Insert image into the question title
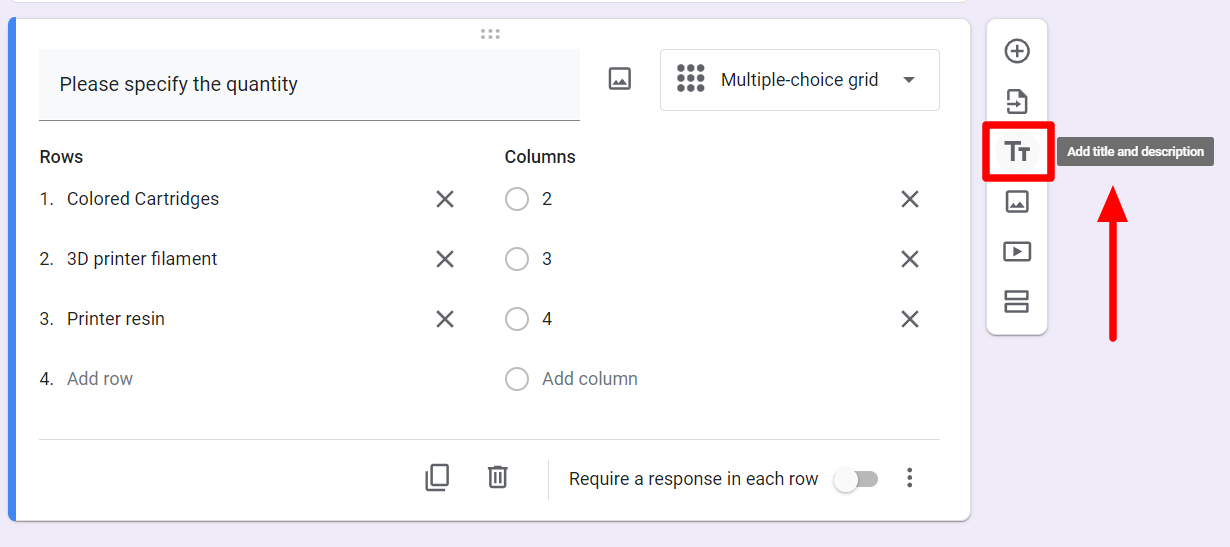This screenshot has width=1230, height=547. (x=620, y=79)
